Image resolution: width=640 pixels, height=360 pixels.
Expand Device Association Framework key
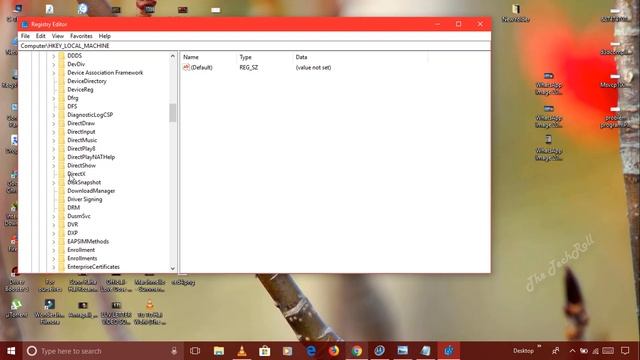53,73
